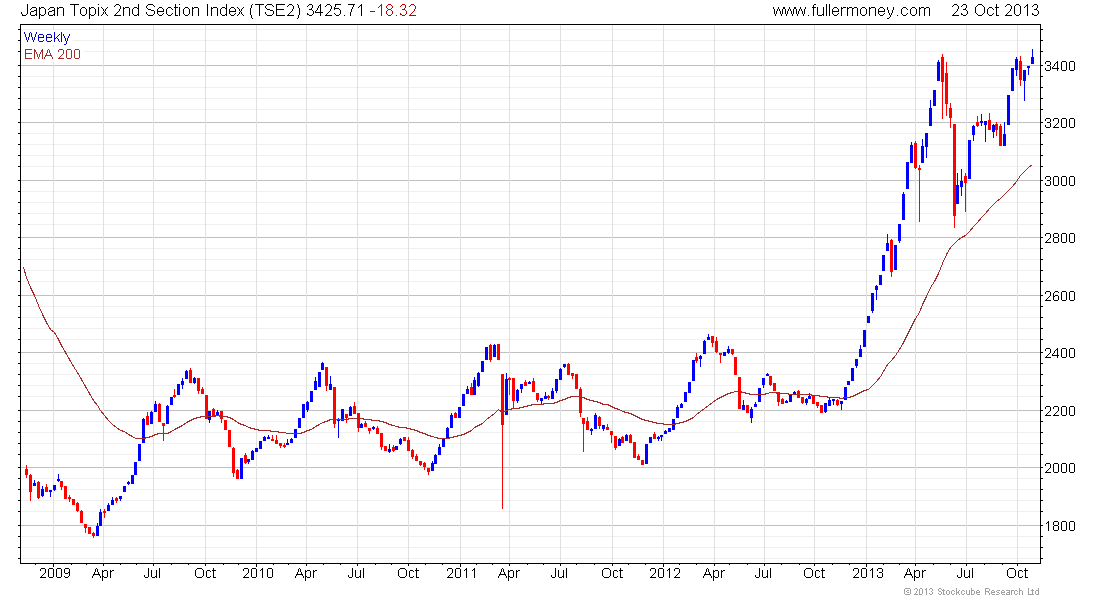Click the last price value 3425.71
This screenshot has width=1100, height=600.
click(335, 11)
